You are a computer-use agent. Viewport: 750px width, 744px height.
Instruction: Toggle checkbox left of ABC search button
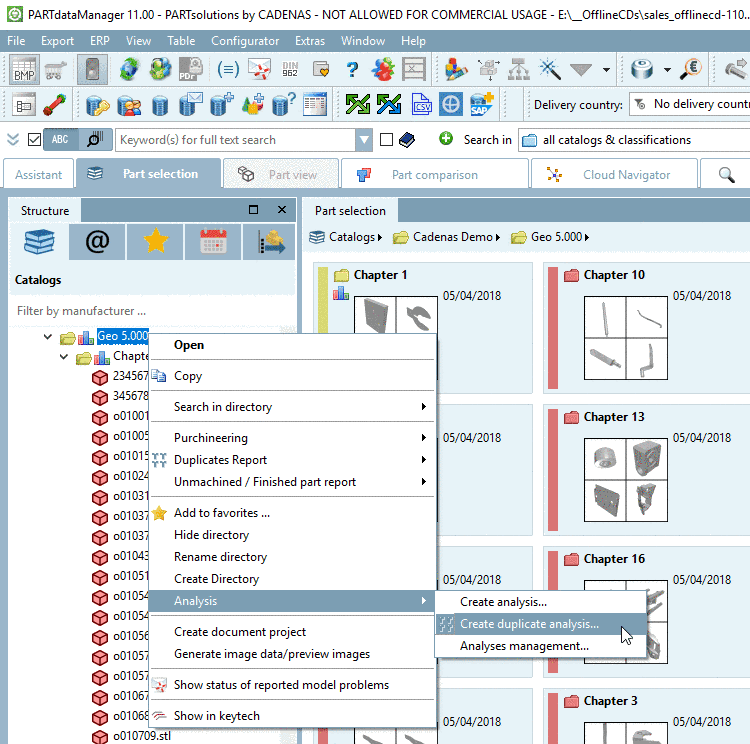(35, 140)
